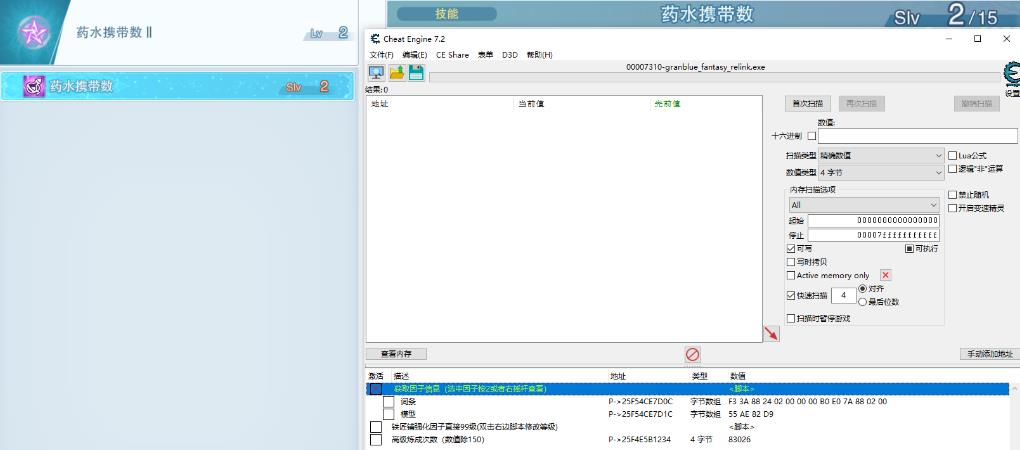Viewport: 1020px width, 450px height.
Task: Click value 83026 of 高级炼成次数 row
Action: pos(740,440)
